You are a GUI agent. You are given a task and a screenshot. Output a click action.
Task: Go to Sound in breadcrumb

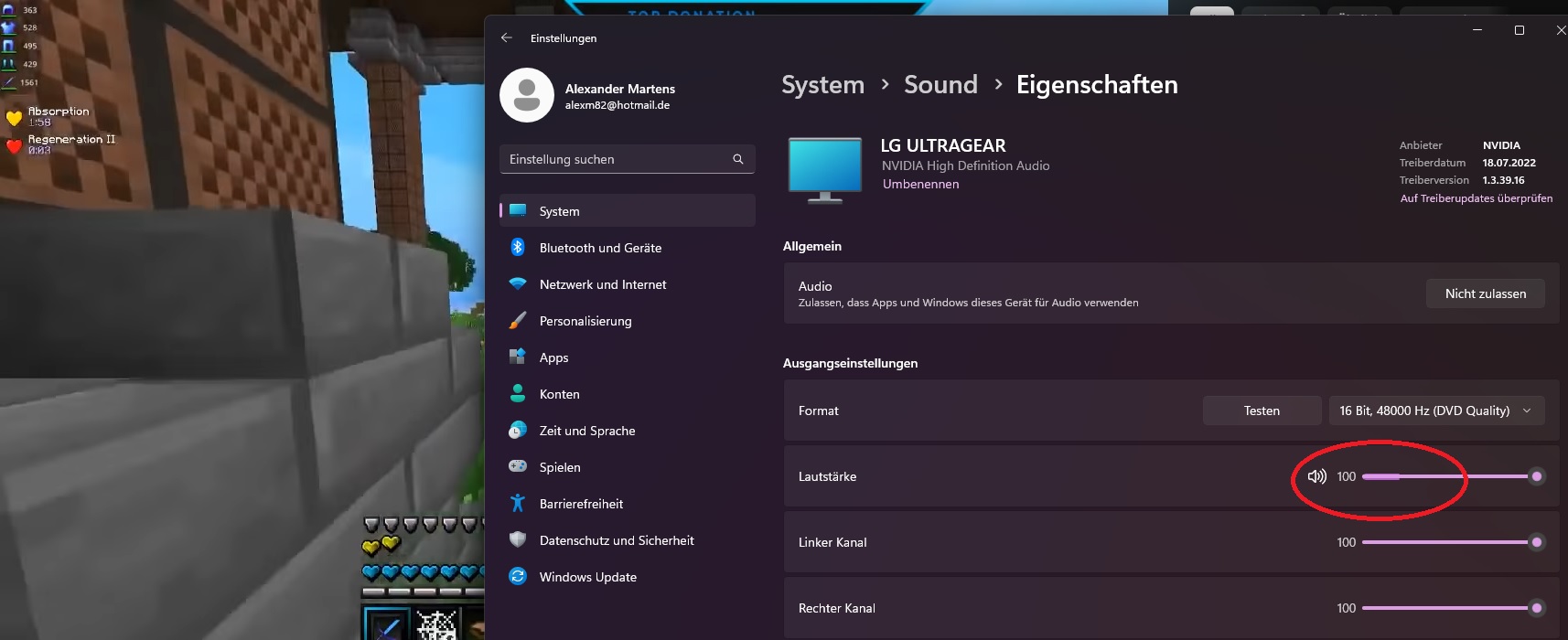click(940, 85)
